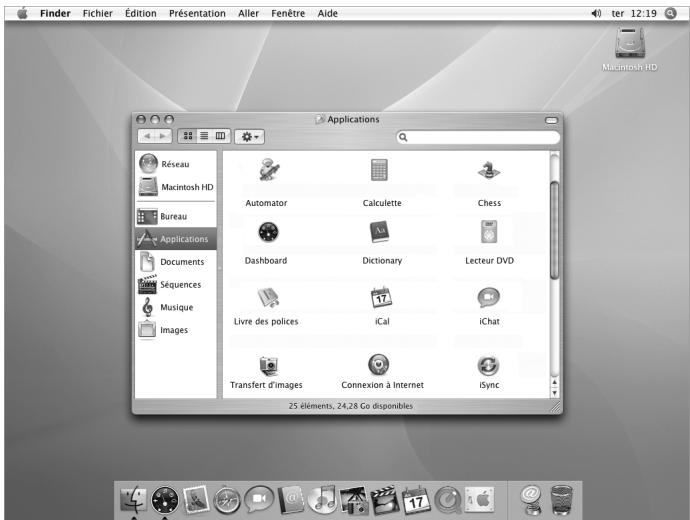The width and height of the screenshot is (690, 520).
Task: Go back with the left arrow button
Action: [x=147, y=136]
